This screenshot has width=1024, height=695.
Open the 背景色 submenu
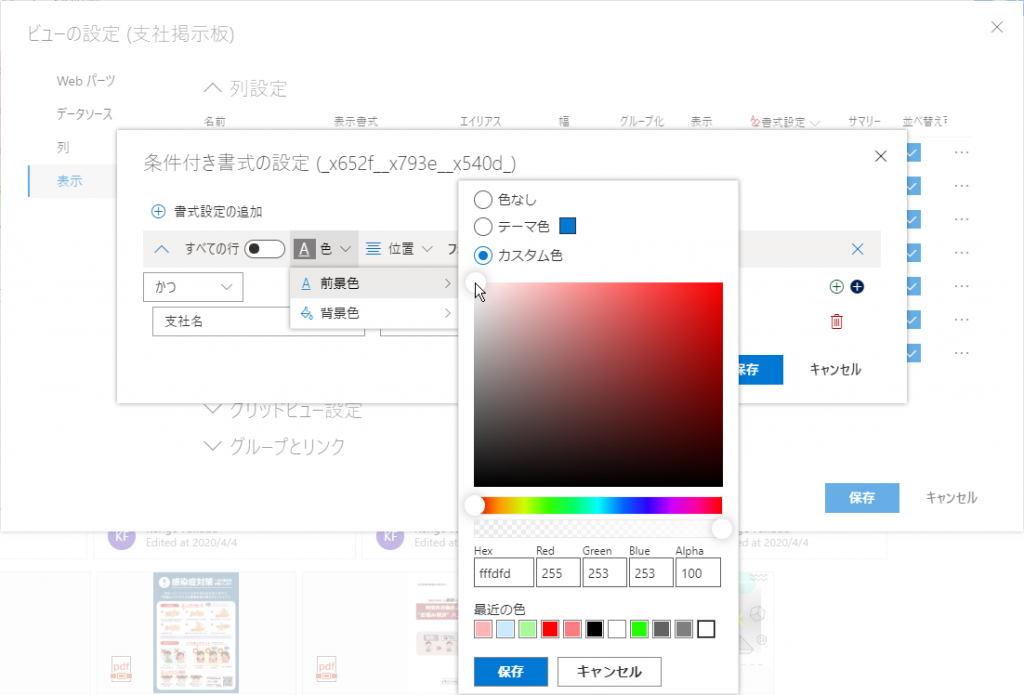pos(373,313)
